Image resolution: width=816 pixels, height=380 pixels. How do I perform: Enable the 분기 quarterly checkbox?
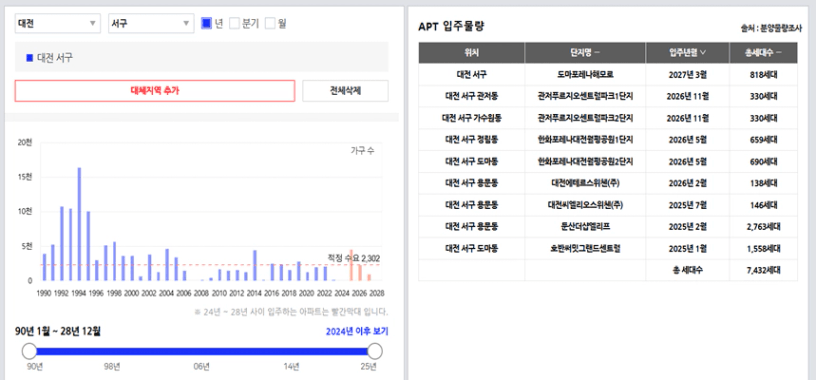click(234, 23)
